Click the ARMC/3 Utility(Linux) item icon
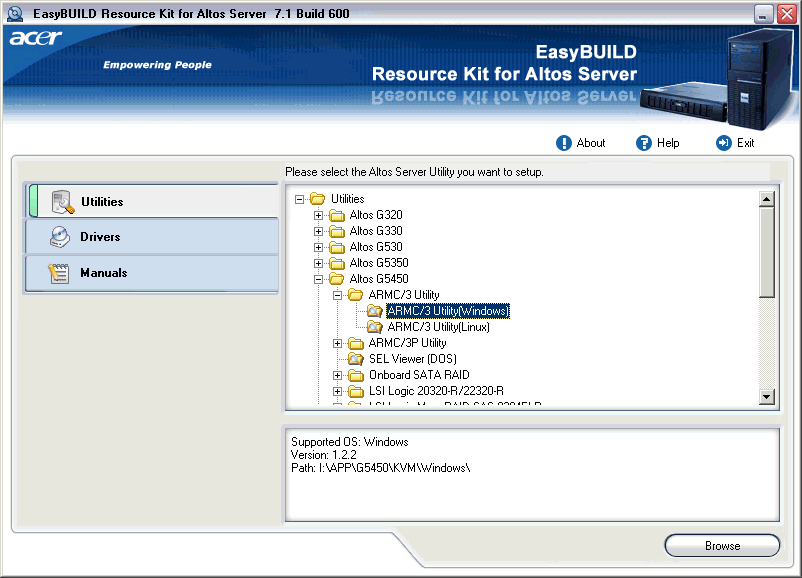 point(375,327)
